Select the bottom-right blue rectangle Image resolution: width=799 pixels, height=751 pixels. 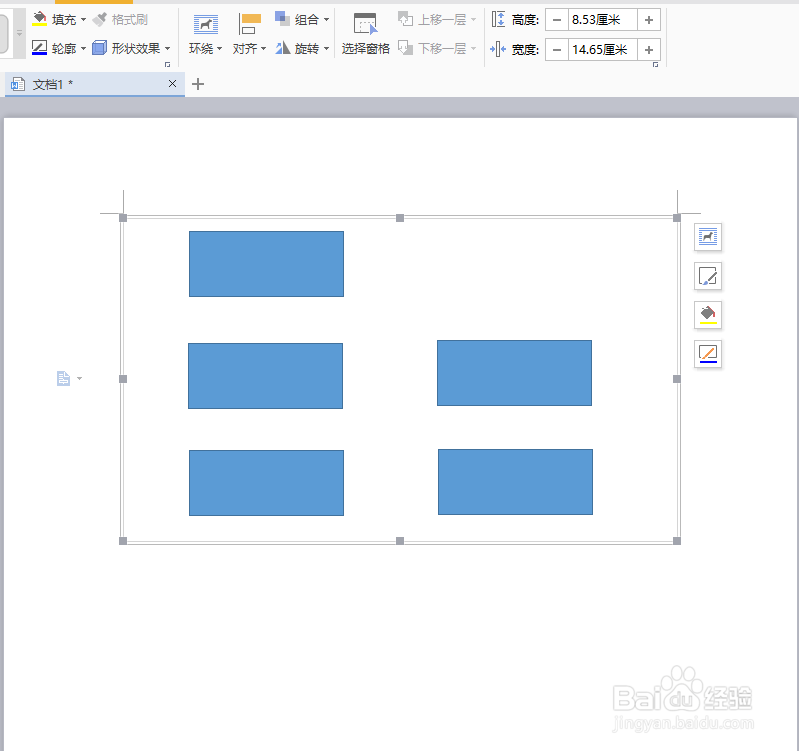(516, 482)
